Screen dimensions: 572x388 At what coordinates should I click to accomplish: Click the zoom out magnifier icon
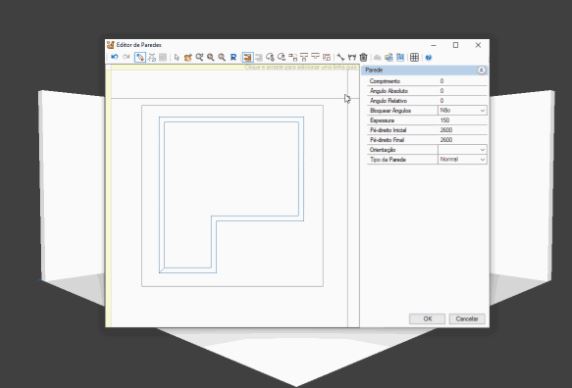(222, 57)
